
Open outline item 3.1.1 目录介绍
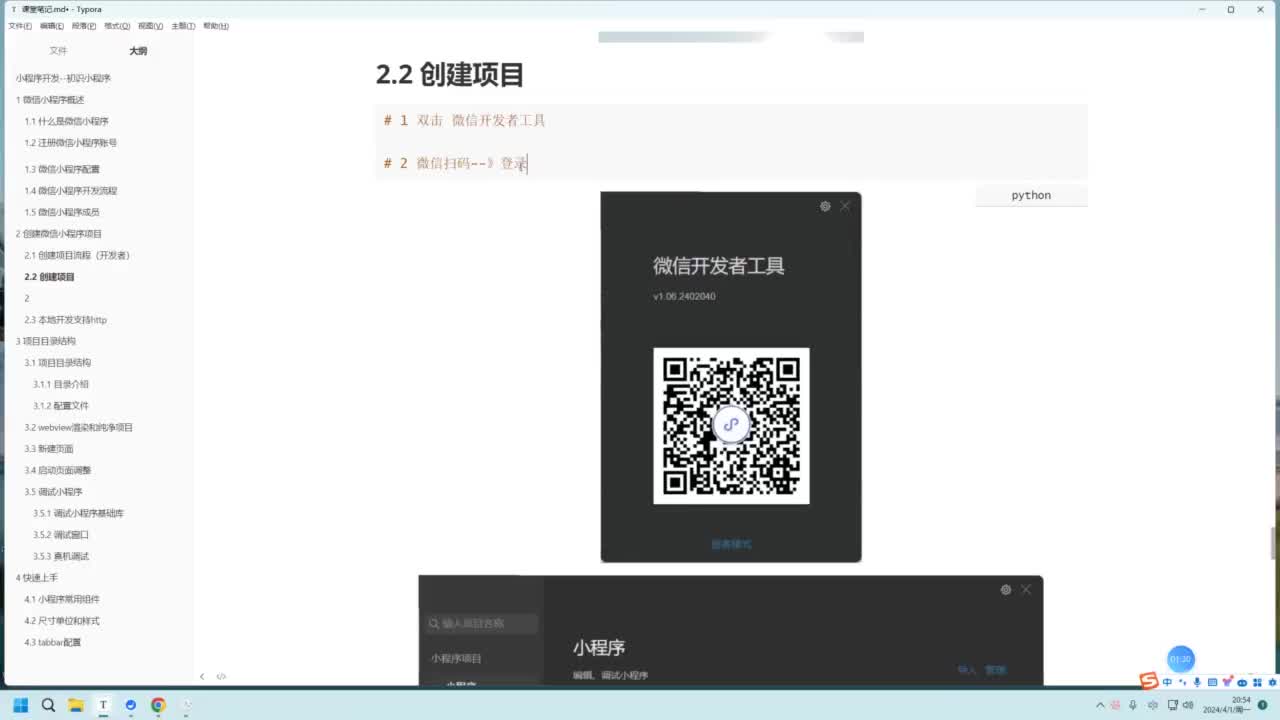(61, 384)
